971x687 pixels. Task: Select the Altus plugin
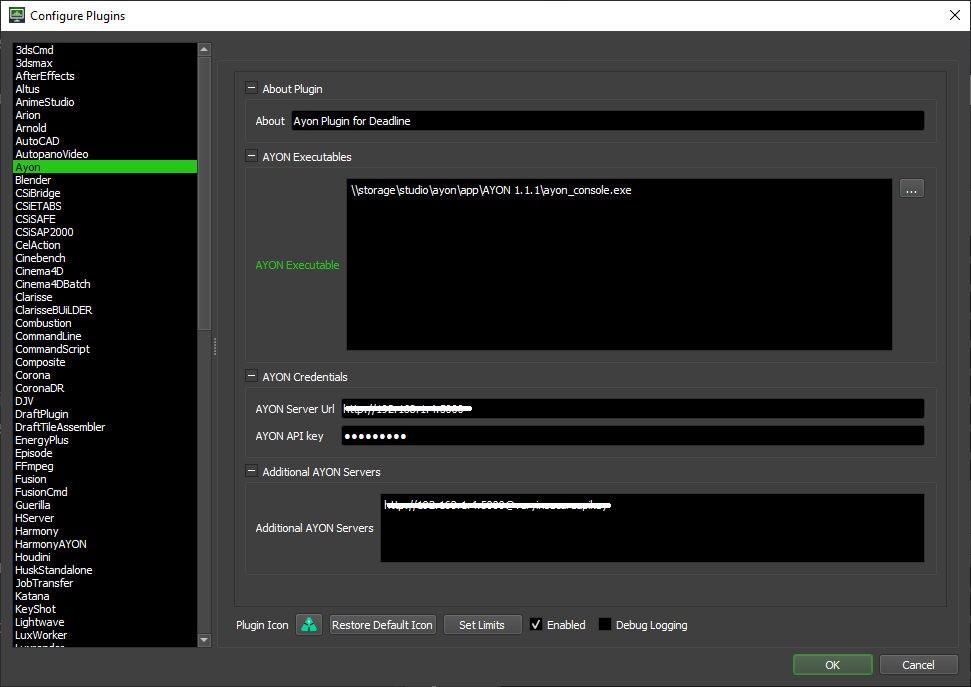[105, 89]
